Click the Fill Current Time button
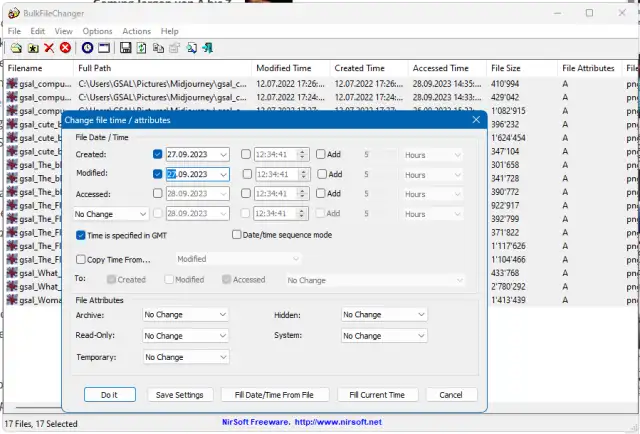The width and height of the screenshot is (640, 434). pos(376,395)
